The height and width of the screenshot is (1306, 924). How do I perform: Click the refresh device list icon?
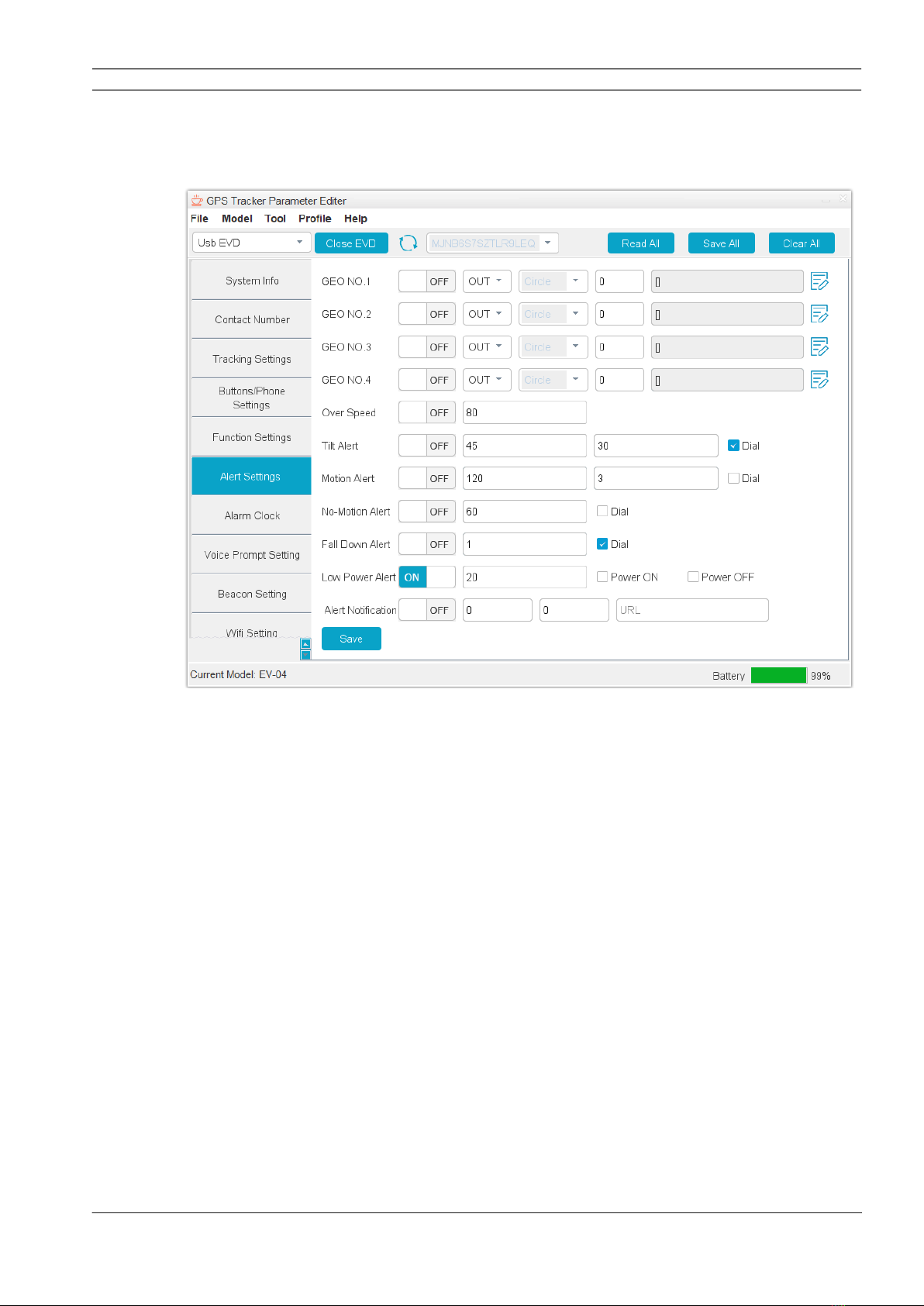tap(408, 243)
